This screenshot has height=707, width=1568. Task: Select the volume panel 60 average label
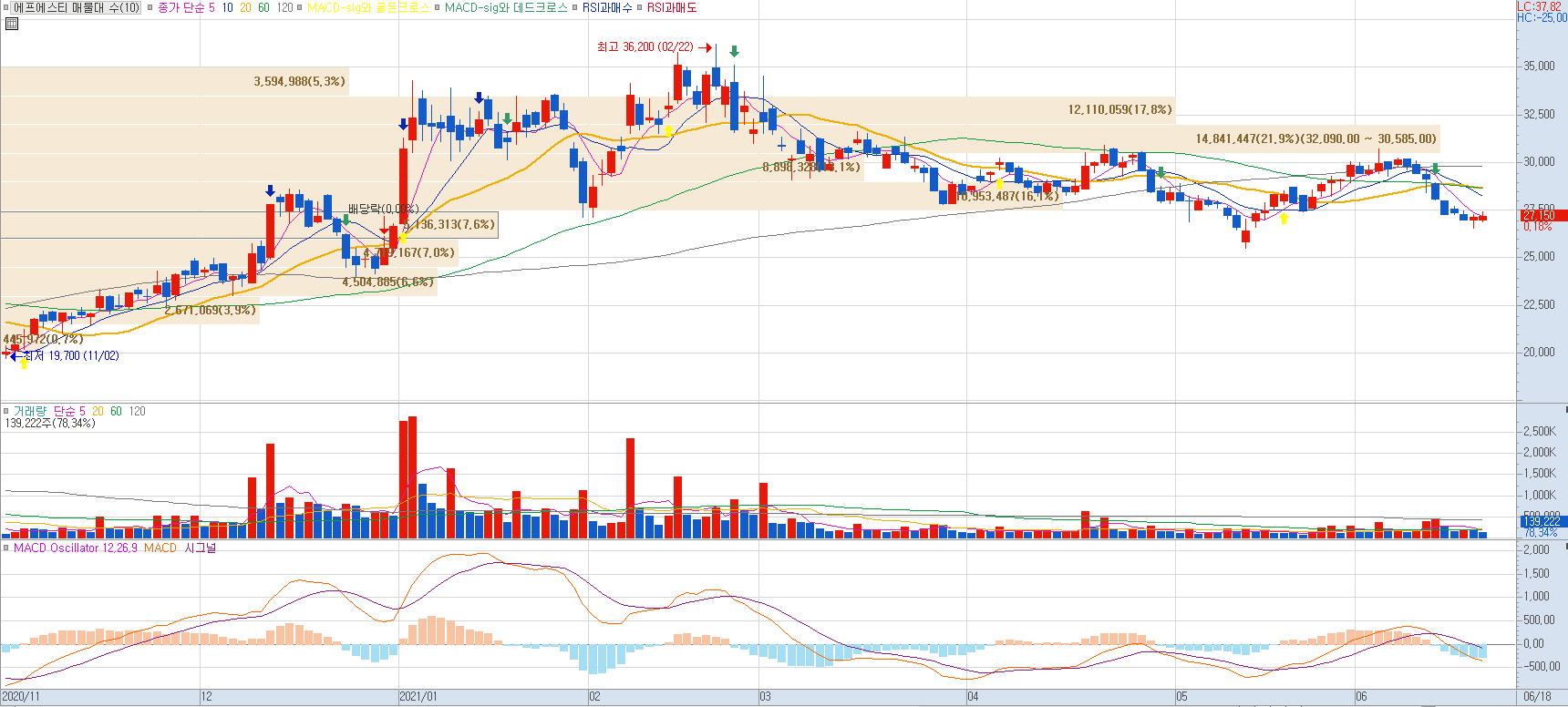[x=116, y=411]
